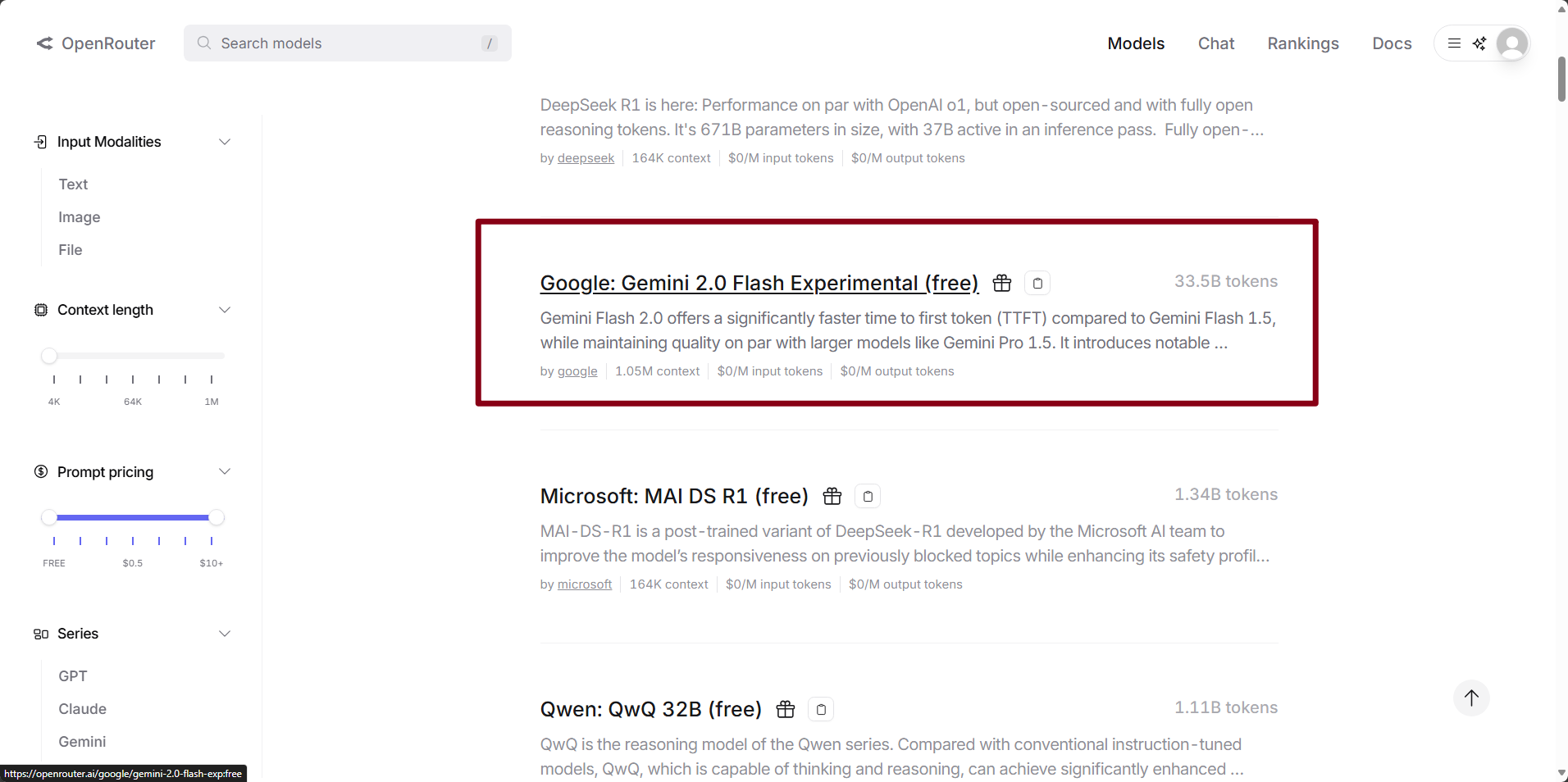Open the microsoft provider link
Image resolution: width=1568 pixels, height=782 pixels.
click(x=585, y=584)
